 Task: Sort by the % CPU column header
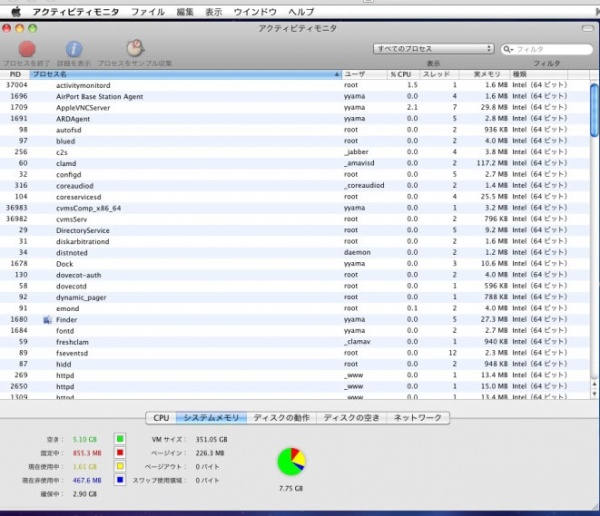coord(403,74)
